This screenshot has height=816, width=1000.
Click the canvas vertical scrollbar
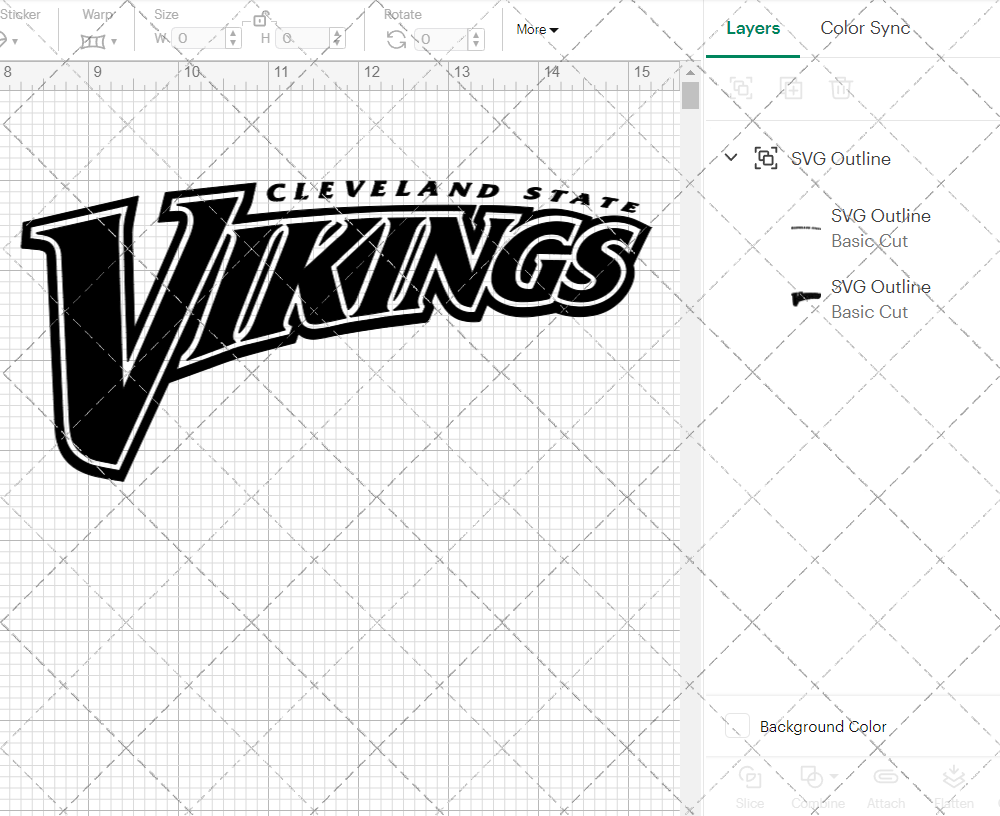(689, 95)
